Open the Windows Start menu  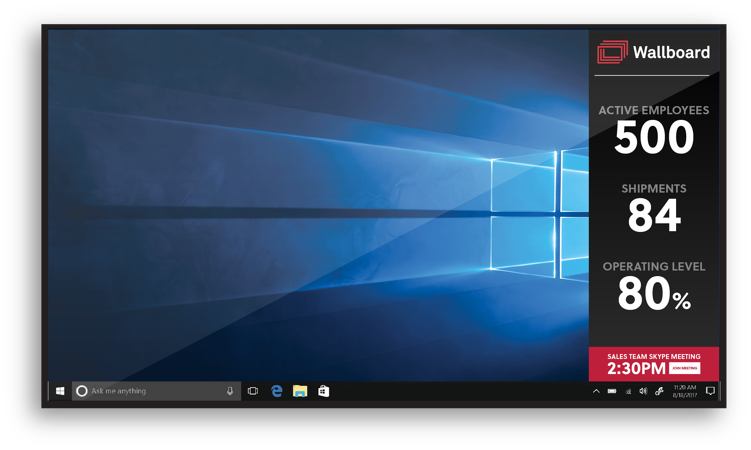(x=60, y=391)
